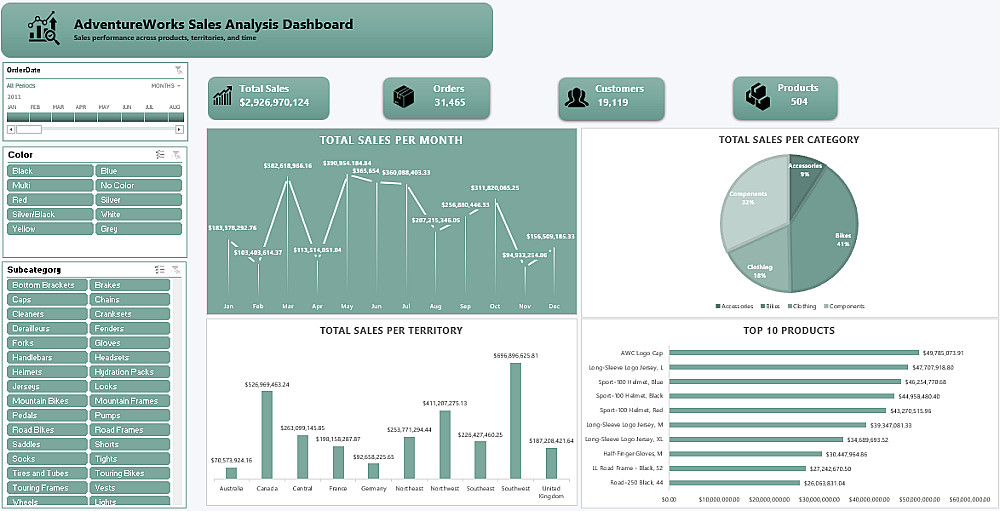Clear the Color slicer filter
Screen dimensions: 1000x511
pyautogui.click(x=177, y=155)
